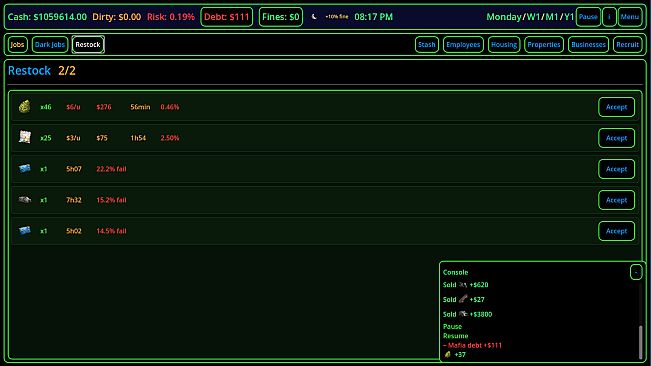Switch to the Jobs tab
Viewport: 651px width, 366px height.
point(17,44)
